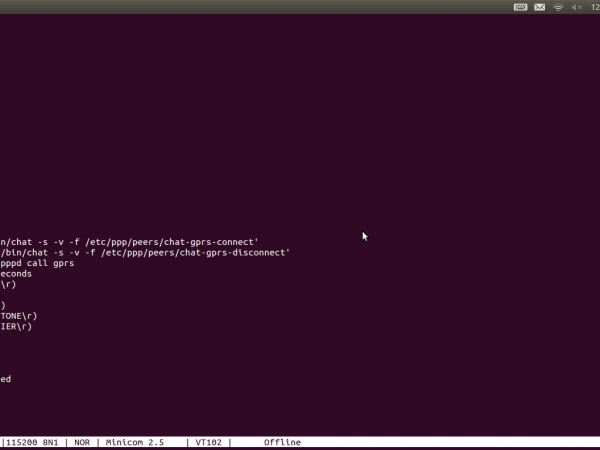Click the 115200 8N1 status field
The image size is (600, 450).
(x=33, y=442)
